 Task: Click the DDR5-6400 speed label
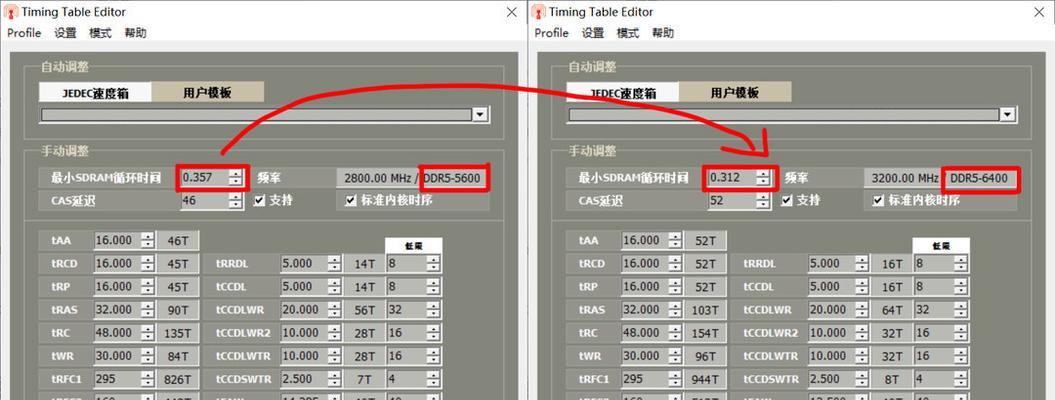980,178
